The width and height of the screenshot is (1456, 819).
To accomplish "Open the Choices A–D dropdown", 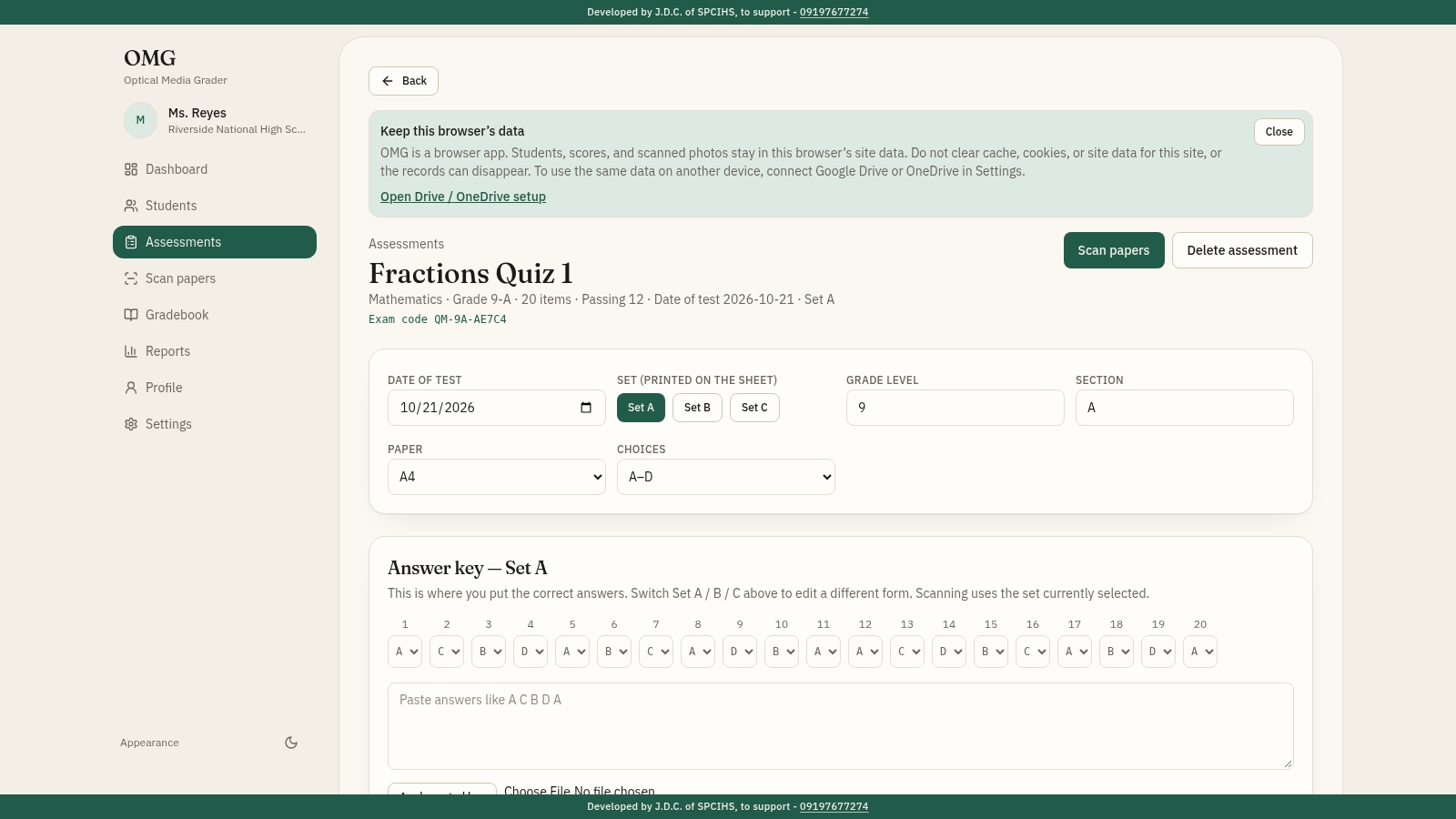I will pos(726,477).
